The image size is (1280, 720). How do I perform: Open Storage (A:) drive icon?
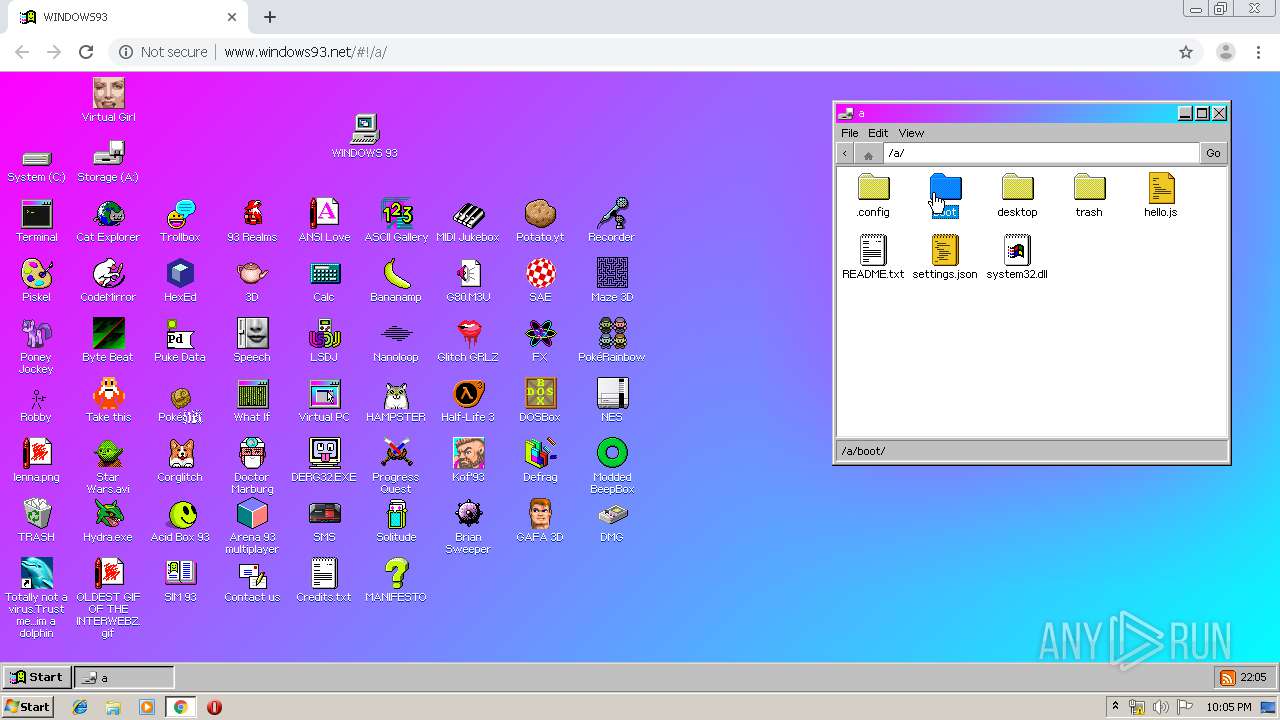(x=108, y=161)
